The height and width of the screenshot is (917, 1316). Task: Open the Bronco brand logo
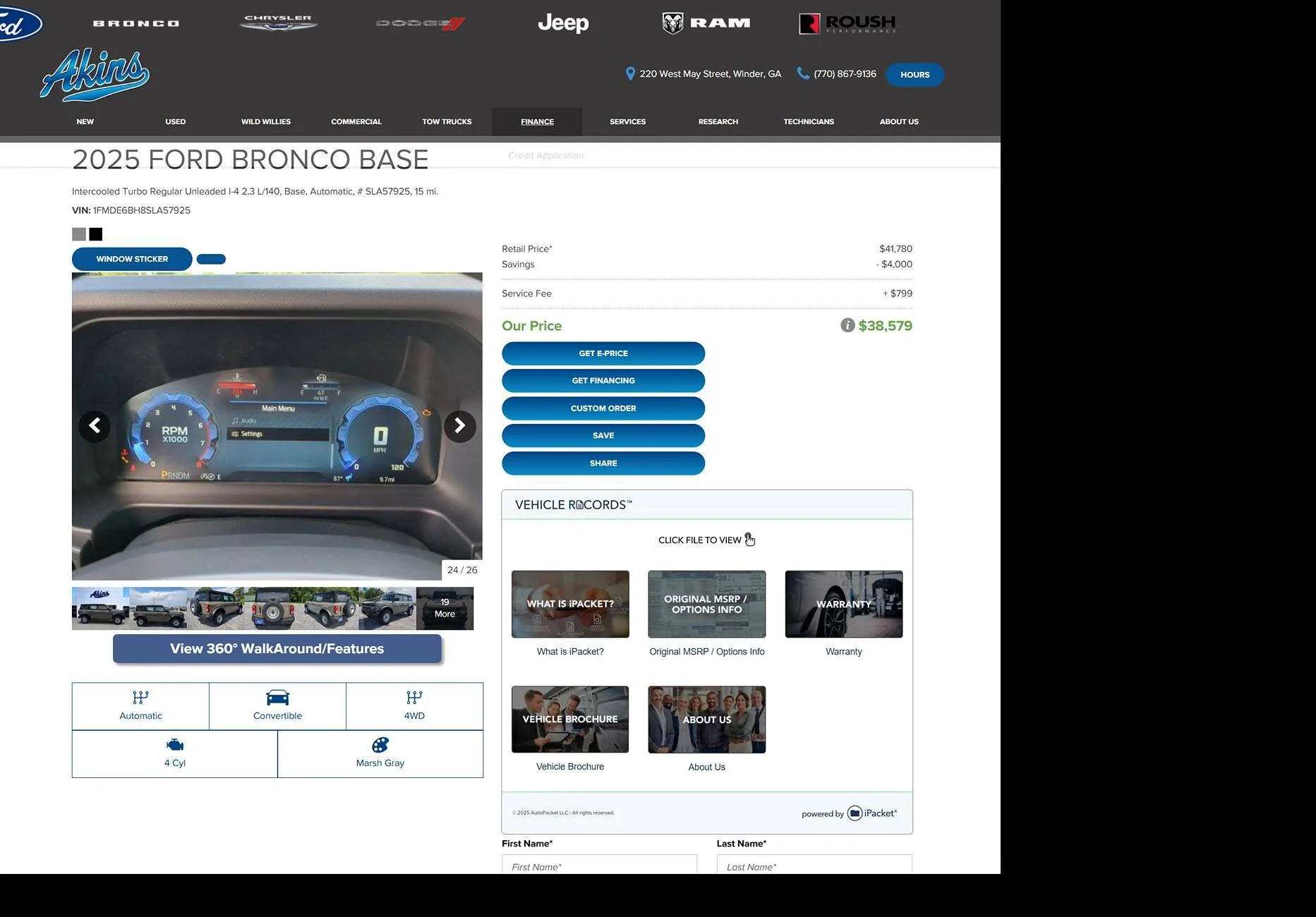coord(136,23)
